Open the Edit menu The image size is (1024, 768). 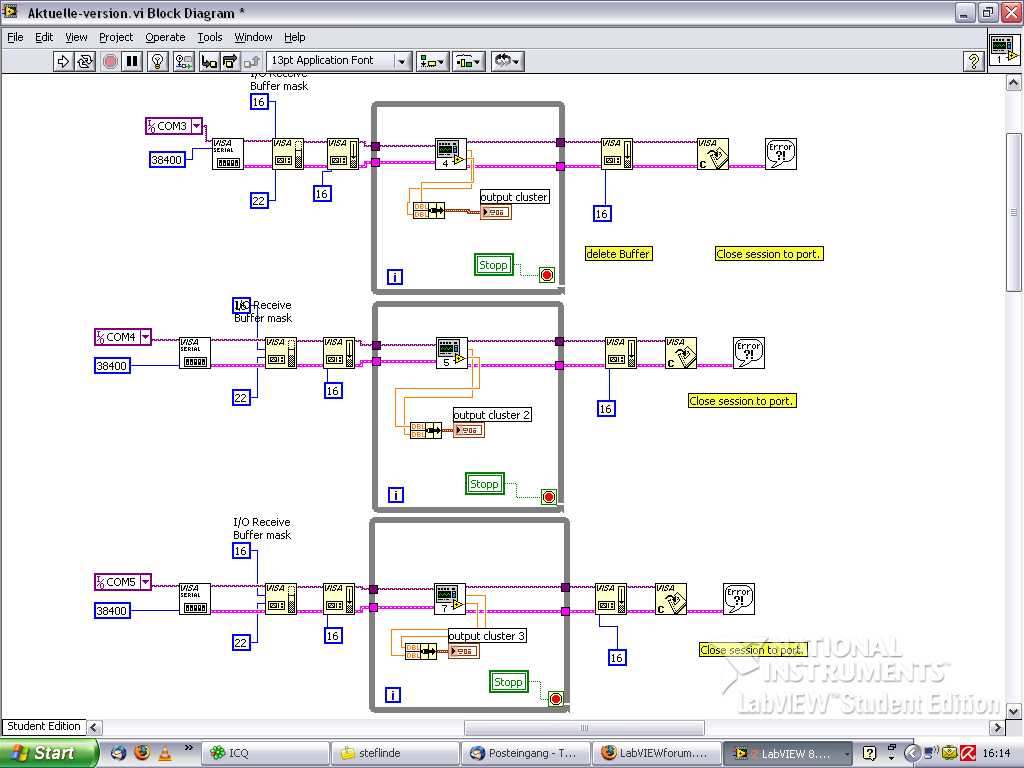click(44, 37)
